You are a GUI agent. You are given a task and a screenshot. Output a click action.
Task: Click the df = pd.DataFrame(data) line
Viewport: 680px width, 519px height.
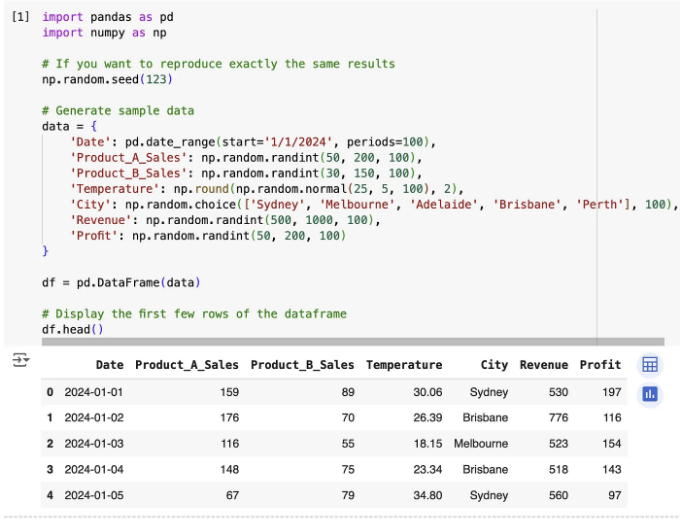click(121, 283)
